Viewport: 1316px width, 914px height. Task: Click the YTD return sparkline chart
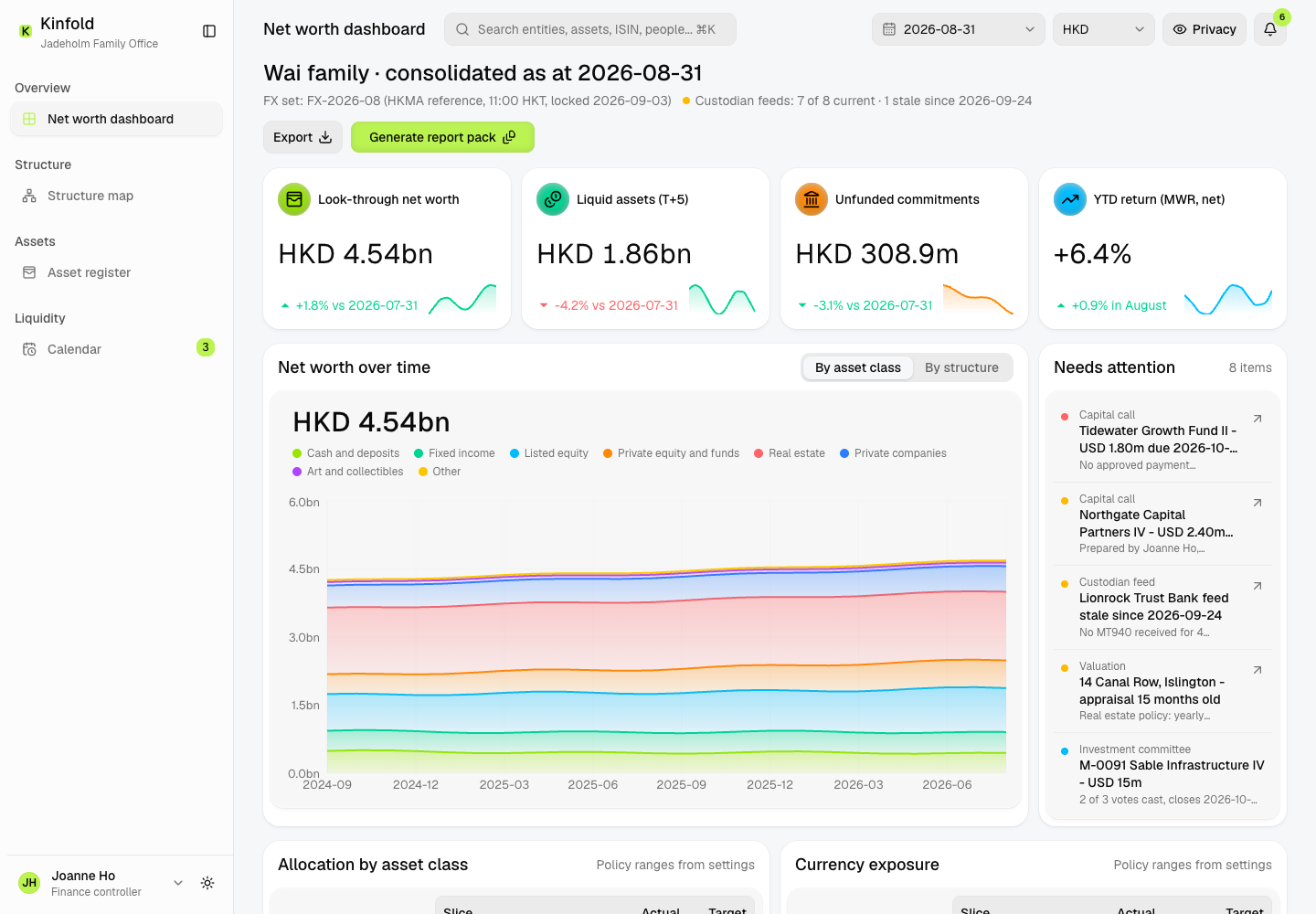click(1228, 299)
